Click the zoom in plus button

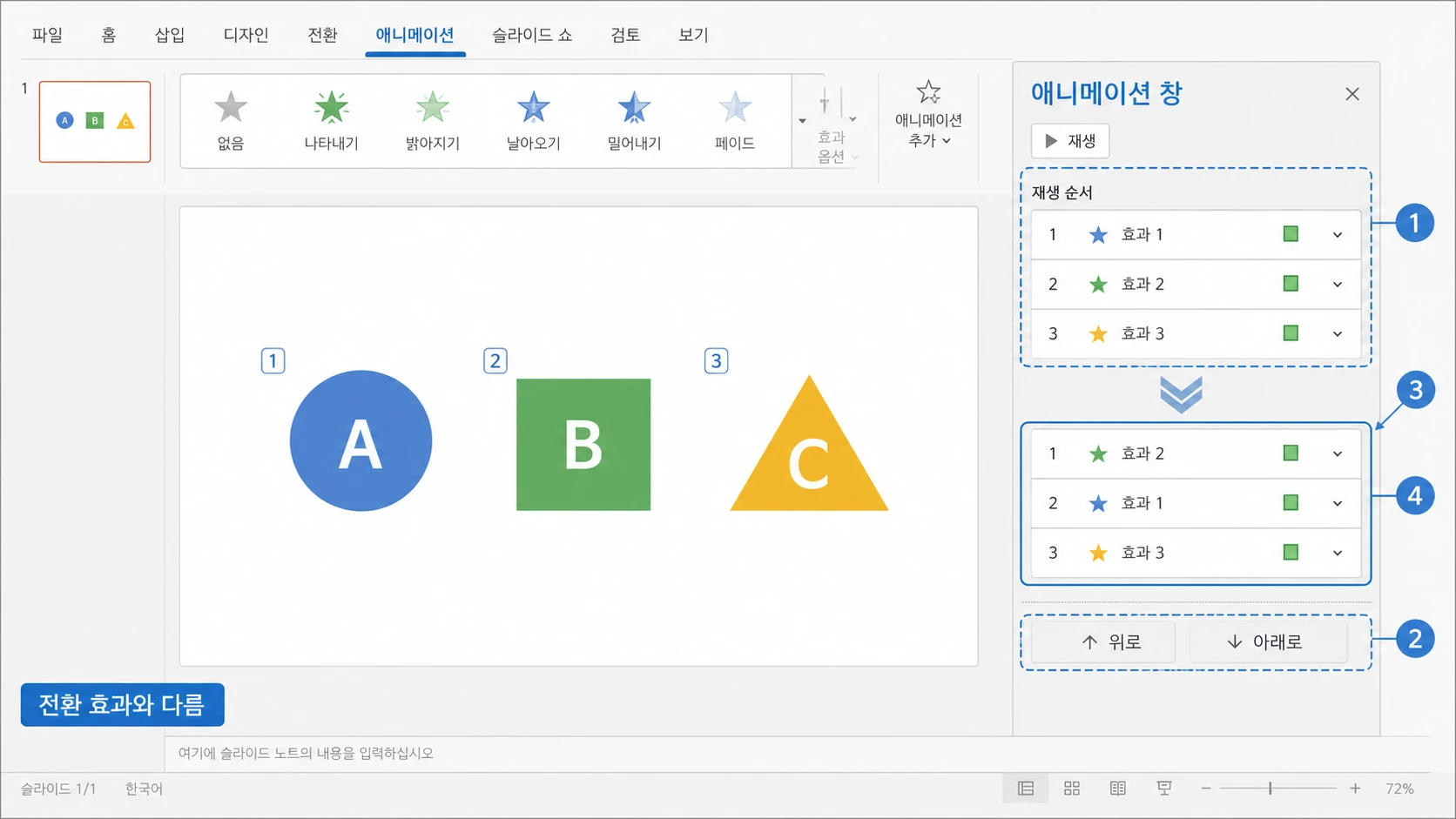(1355, 789)
